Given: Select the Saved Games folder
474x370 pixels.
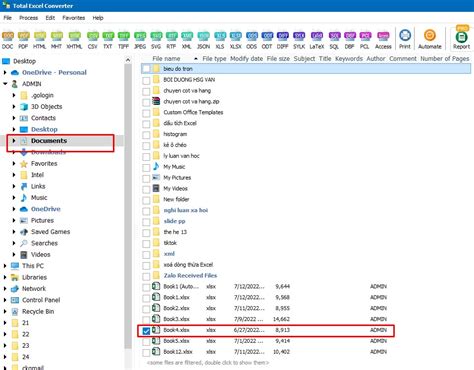Looking at the screenshot, I should (x=50, y=232).
